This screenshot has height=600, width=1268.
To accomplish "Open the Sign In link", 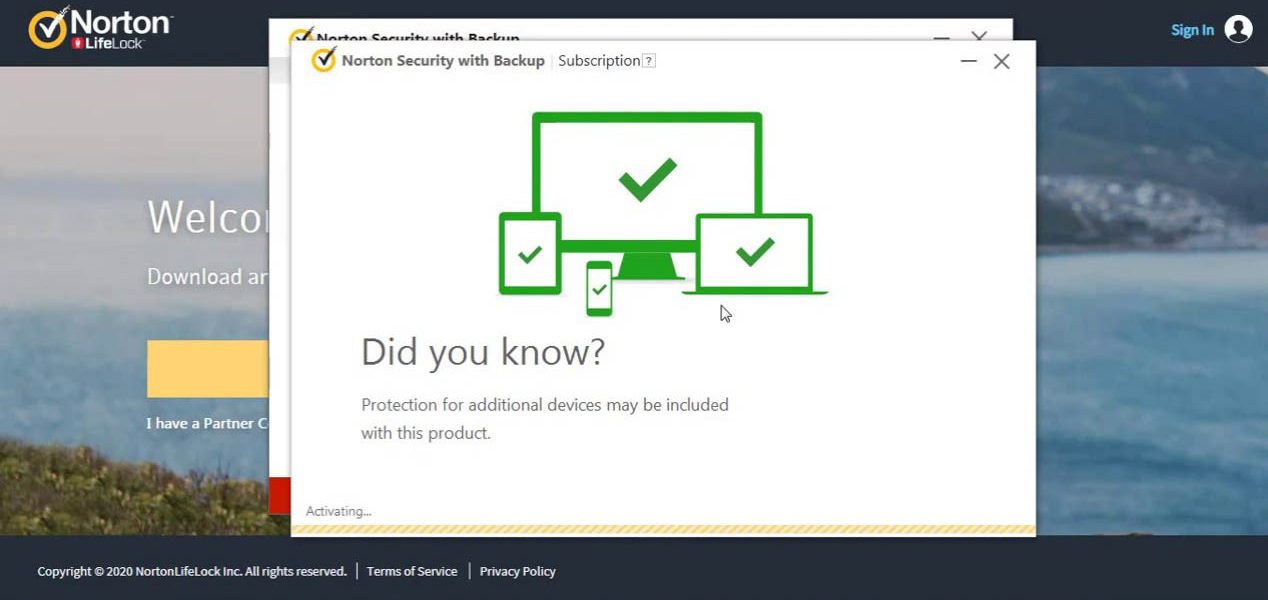I will tap(1192, 30).
